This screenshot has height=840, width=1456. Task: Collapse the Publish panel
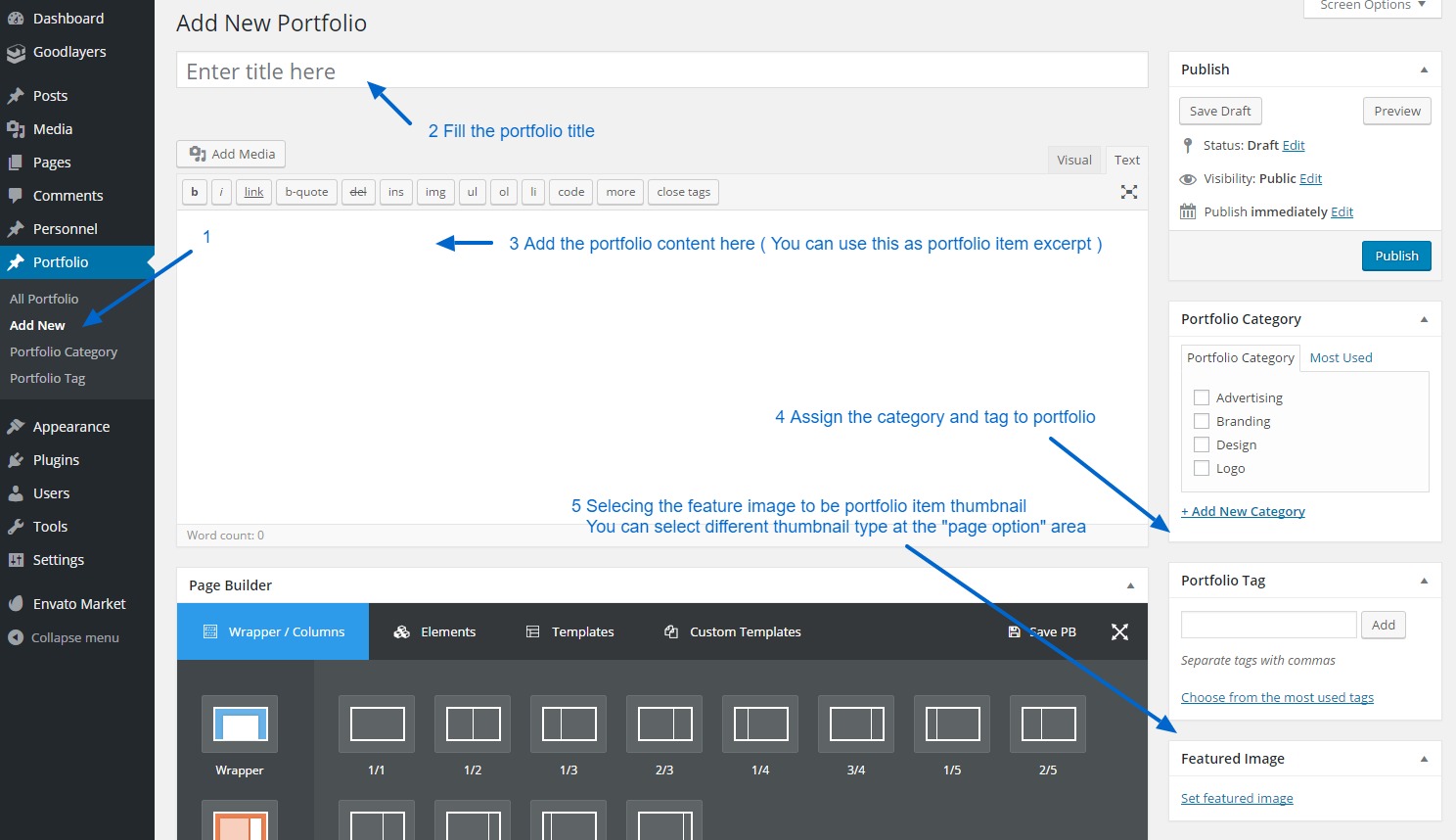pos(1424,70)
